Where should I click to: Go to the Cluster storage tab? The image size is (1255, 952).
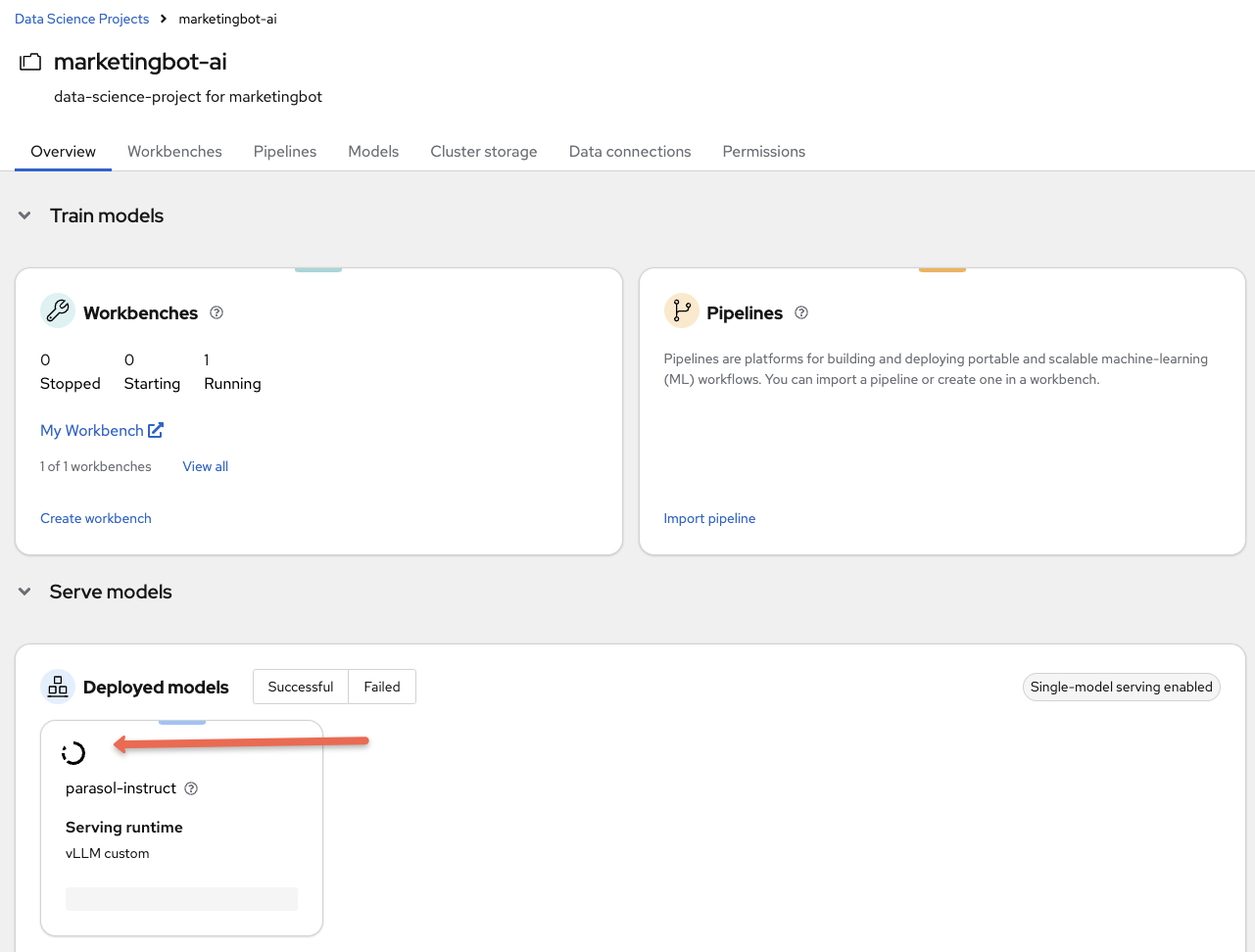tap(484, 151)
